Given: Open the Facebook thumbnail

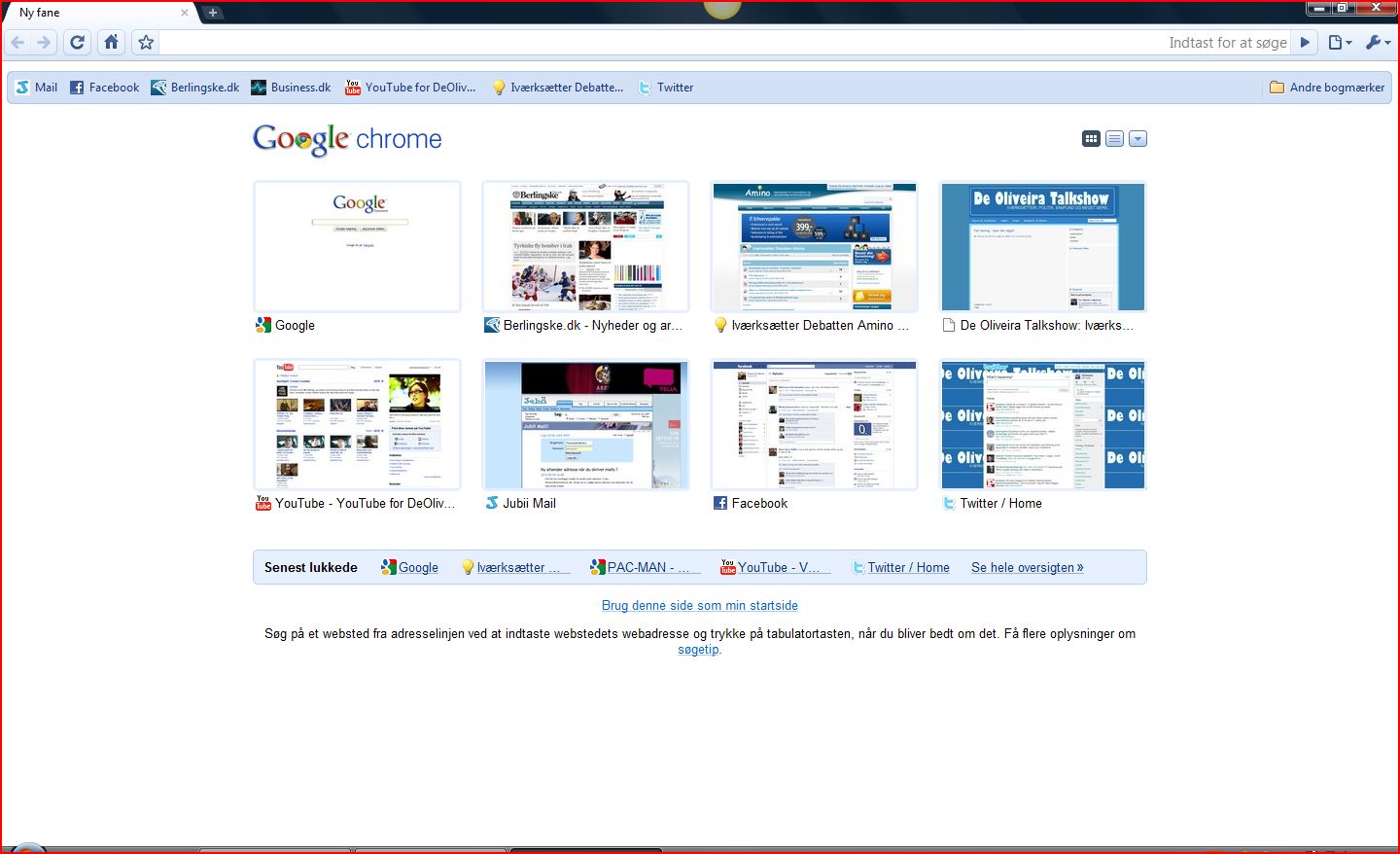Looking at the screenshot, I should pyautogui.click(x=814, y=424).
